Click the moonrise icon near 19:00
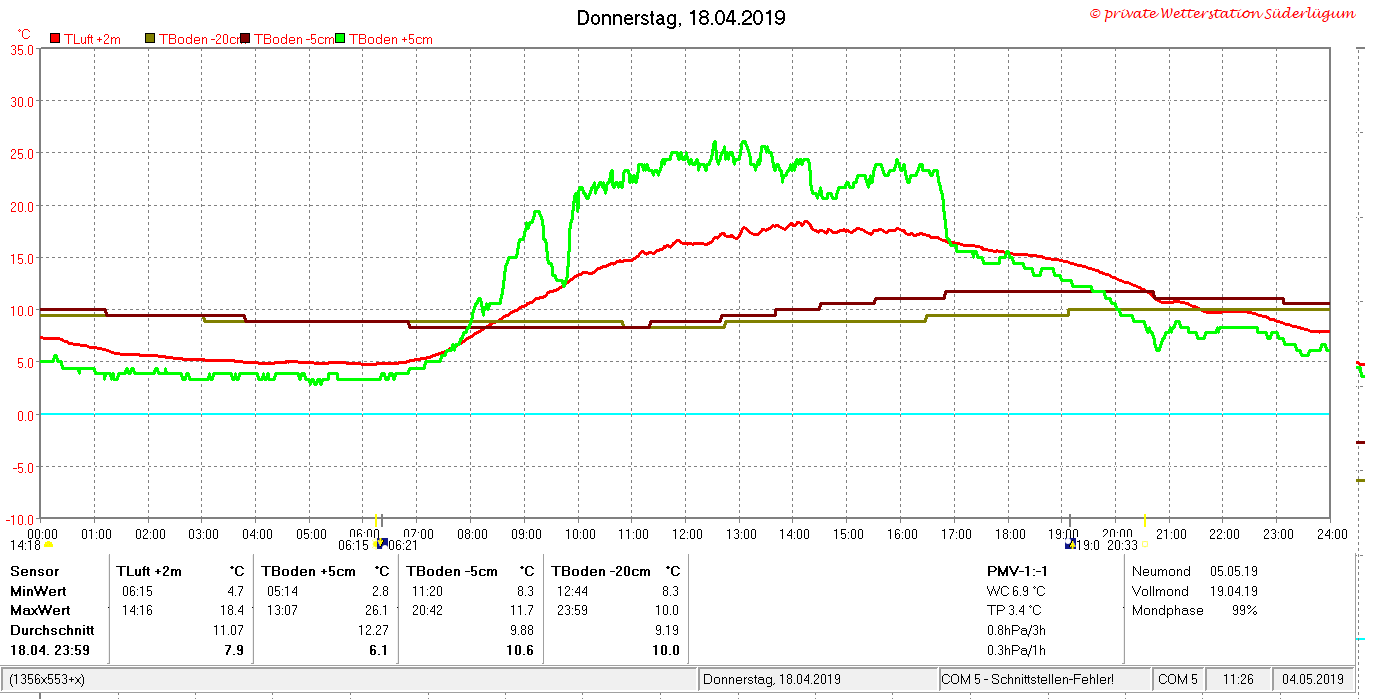The width and height of the screenshot is (1396, 699). coord(1071,544)
